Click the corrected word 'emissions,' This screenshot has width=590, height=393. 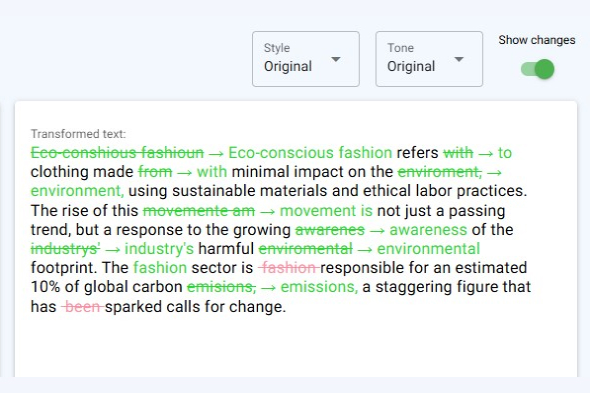tap(319, 287)
